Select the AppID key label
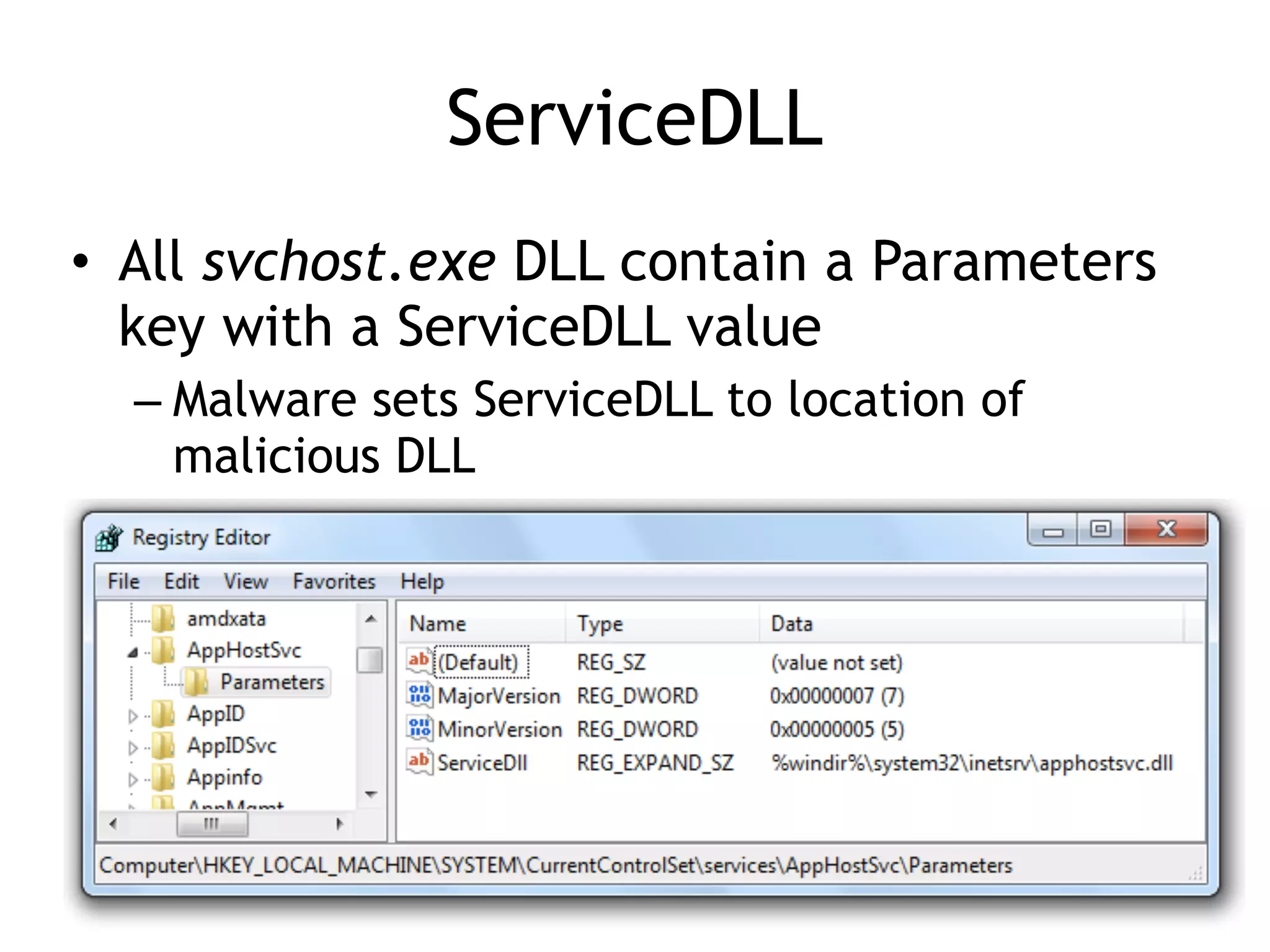This screenshot has width=1270, height=952. point(216,714)
